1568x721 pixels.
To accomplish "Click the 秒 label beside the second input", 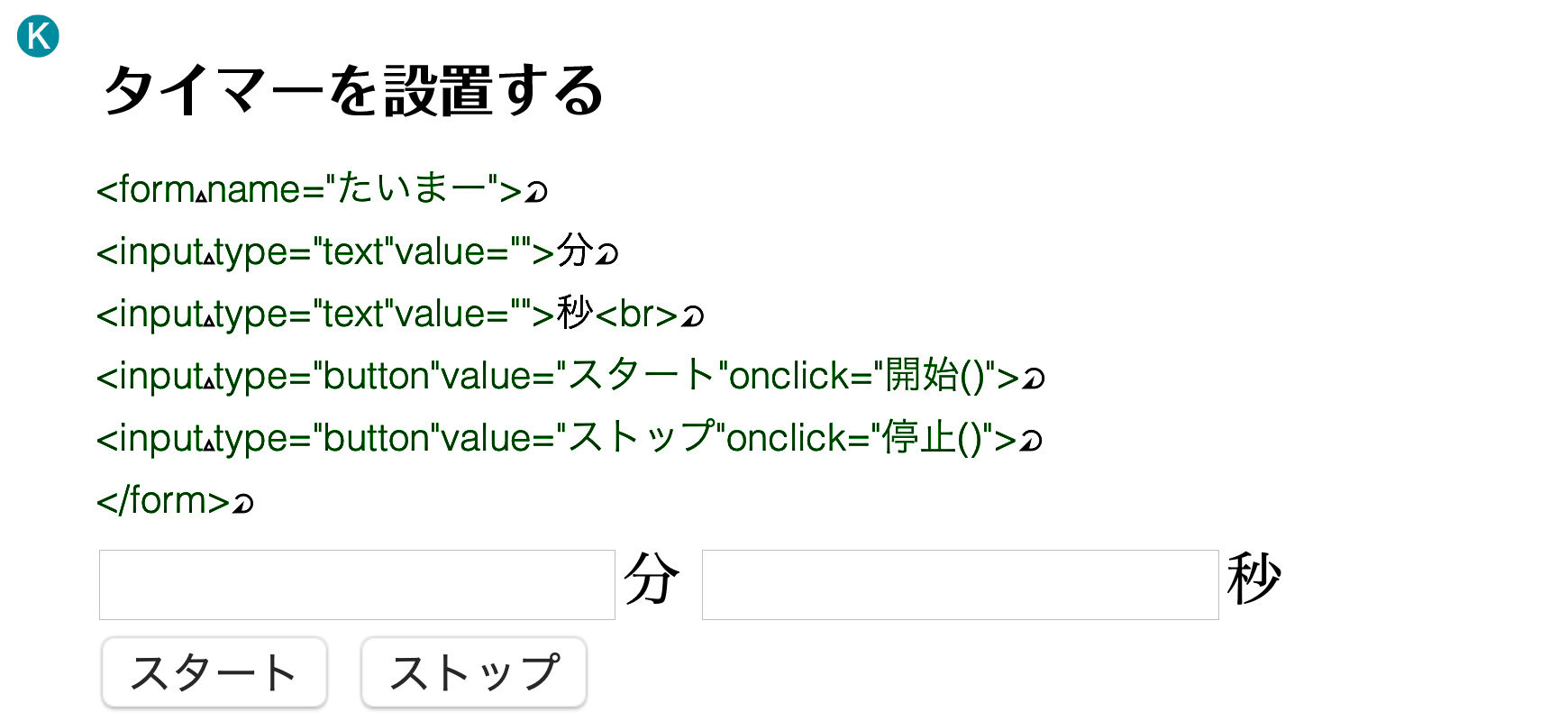I will [1253, 578].
